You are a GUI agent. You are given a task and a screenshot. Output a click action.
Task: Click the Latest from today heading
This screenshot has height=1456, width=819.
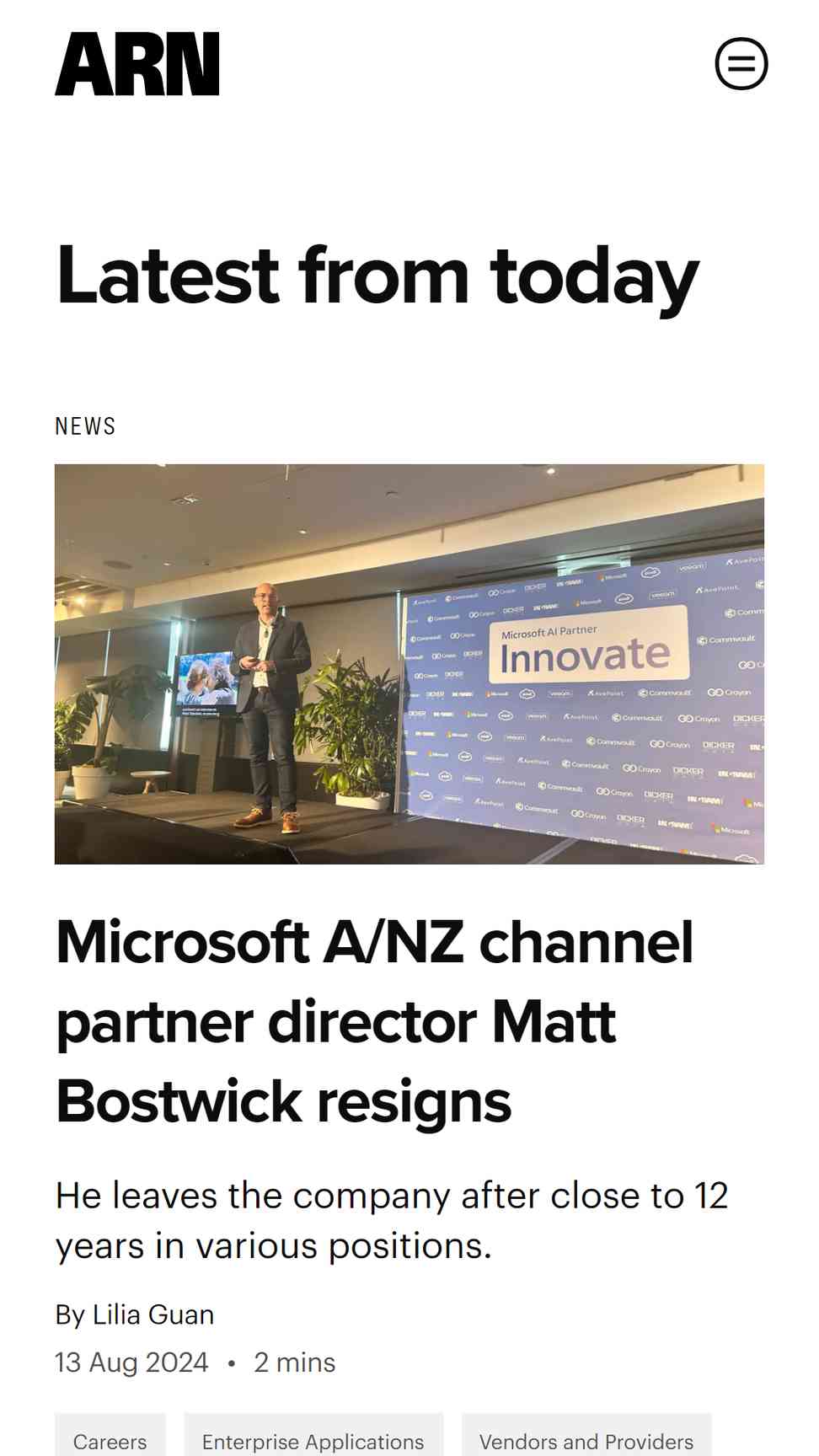[x=377, y=276]
